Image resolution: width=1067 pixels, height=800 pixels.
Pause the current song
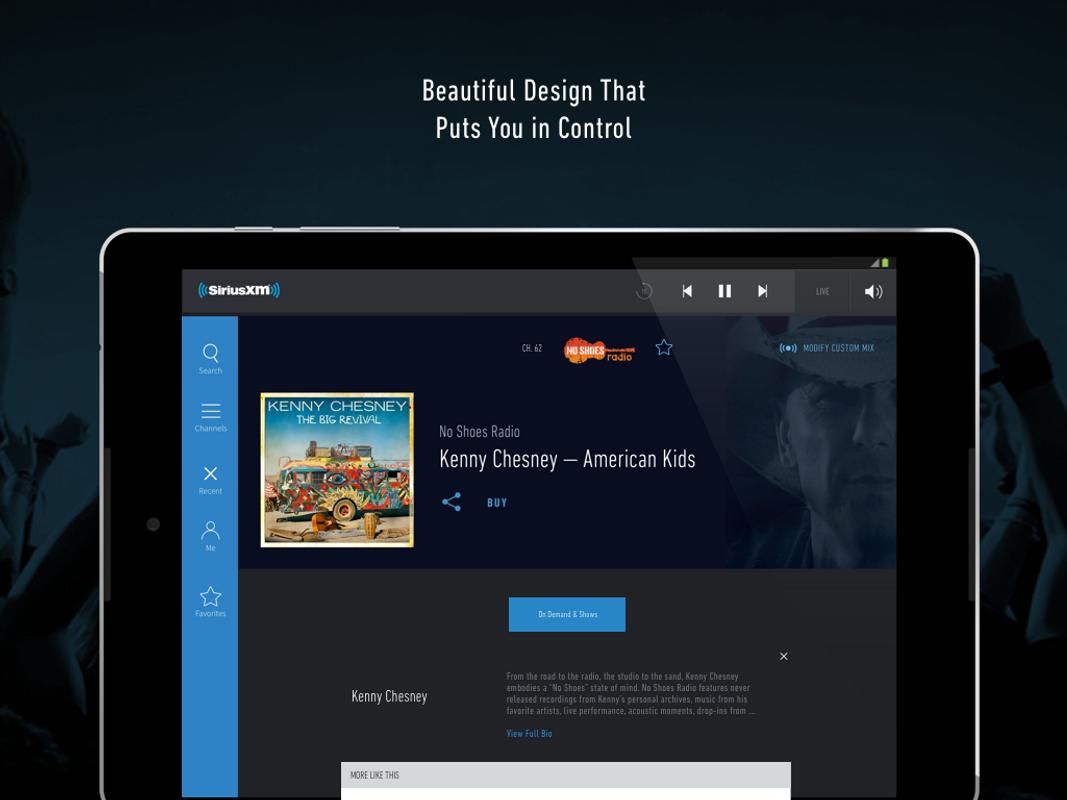click(x=724, y=291)
